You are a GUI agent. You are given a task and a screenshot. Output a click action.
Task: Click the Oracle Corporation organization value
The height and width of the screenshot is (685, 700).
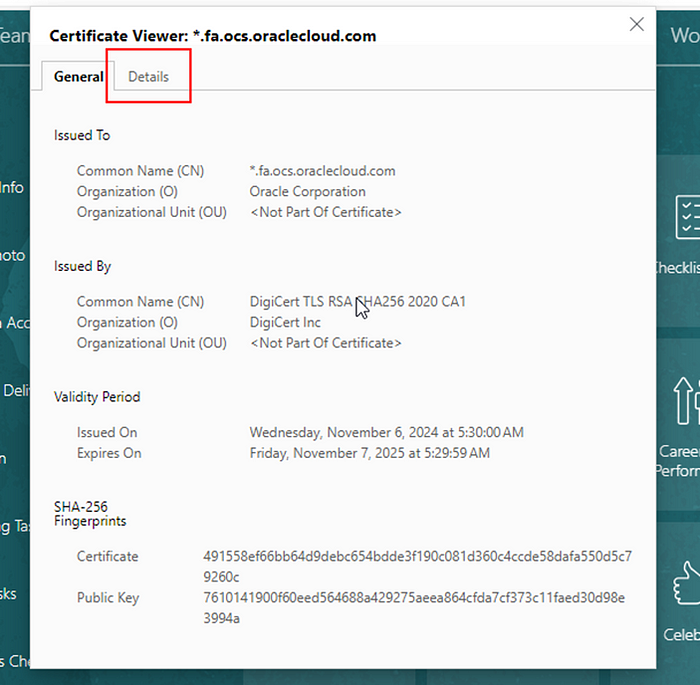click(x=308, y=191)
